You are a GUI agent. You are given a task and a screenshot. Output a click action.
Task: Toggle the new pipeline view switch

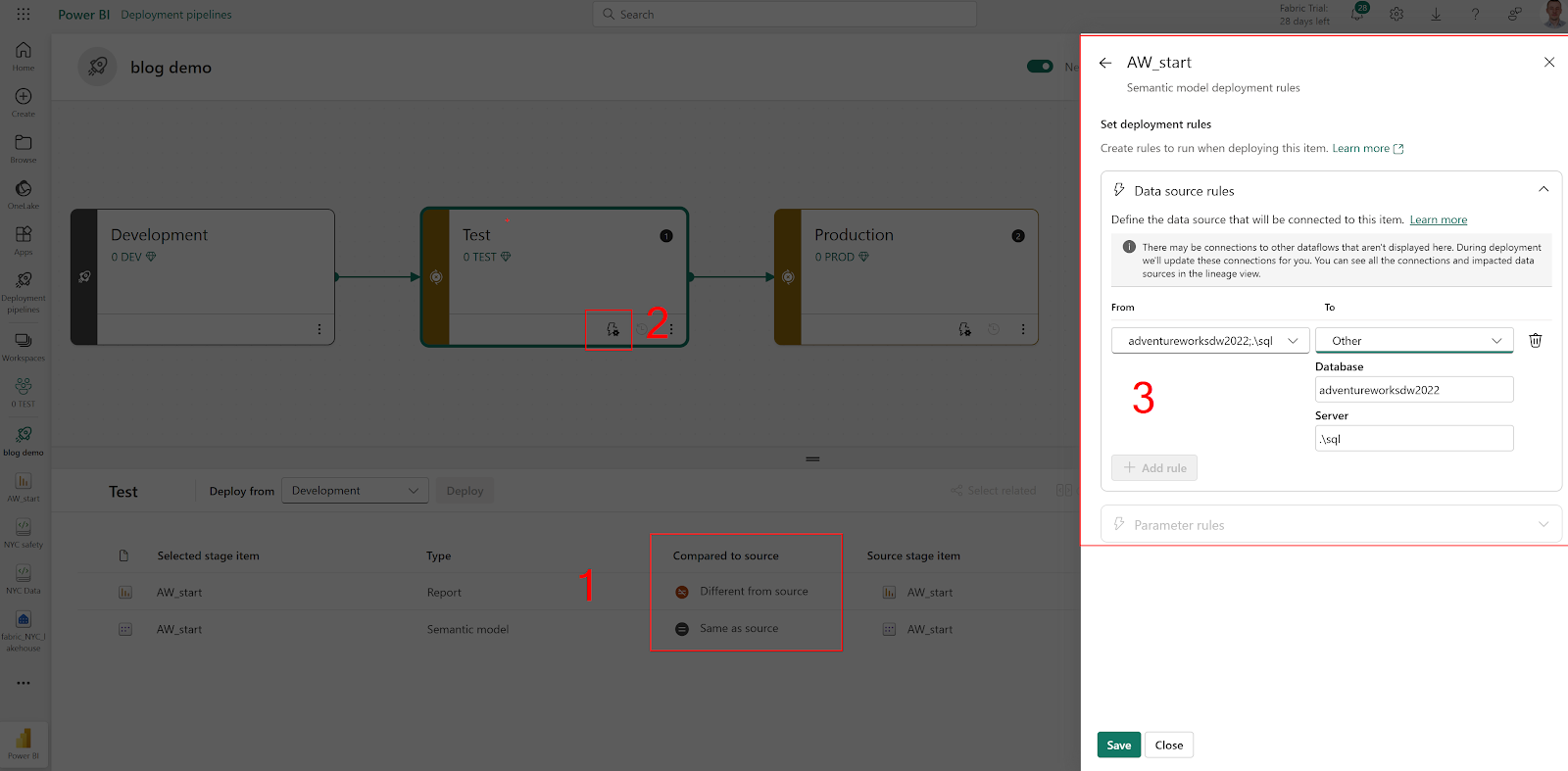pos(1040,67)
